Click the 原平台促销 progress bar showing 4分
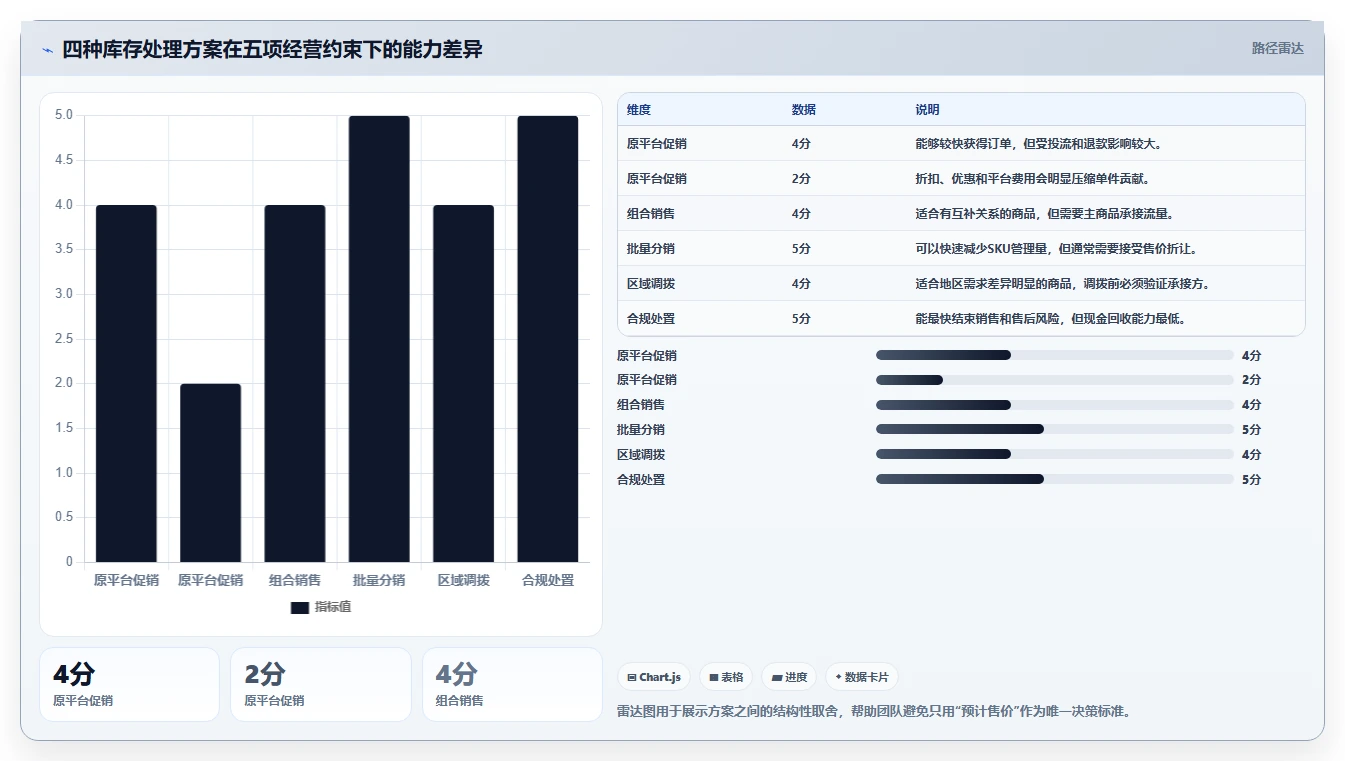Screen dimensions: 1345x761 1055,355
